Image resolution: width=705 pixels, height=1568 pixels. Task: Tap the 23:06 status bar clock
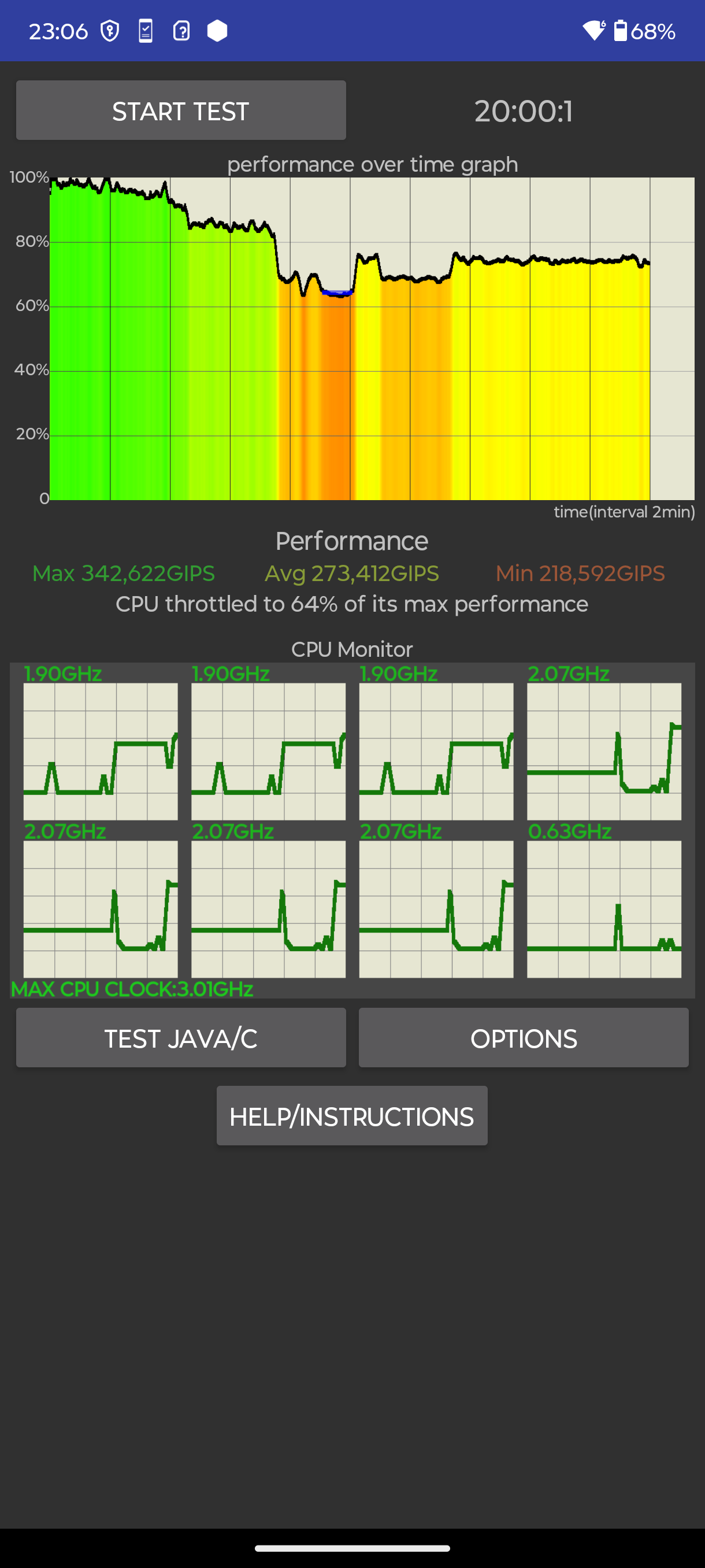[58, 32]
